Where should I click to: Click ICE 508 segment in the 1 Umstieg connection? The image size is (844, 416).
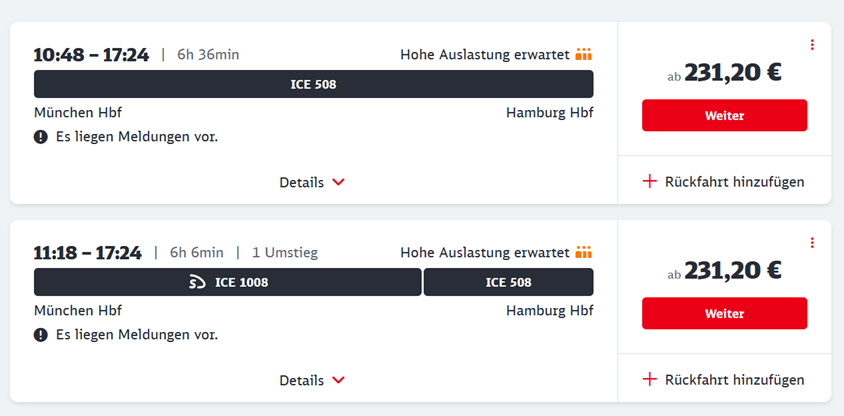point(509,282)
